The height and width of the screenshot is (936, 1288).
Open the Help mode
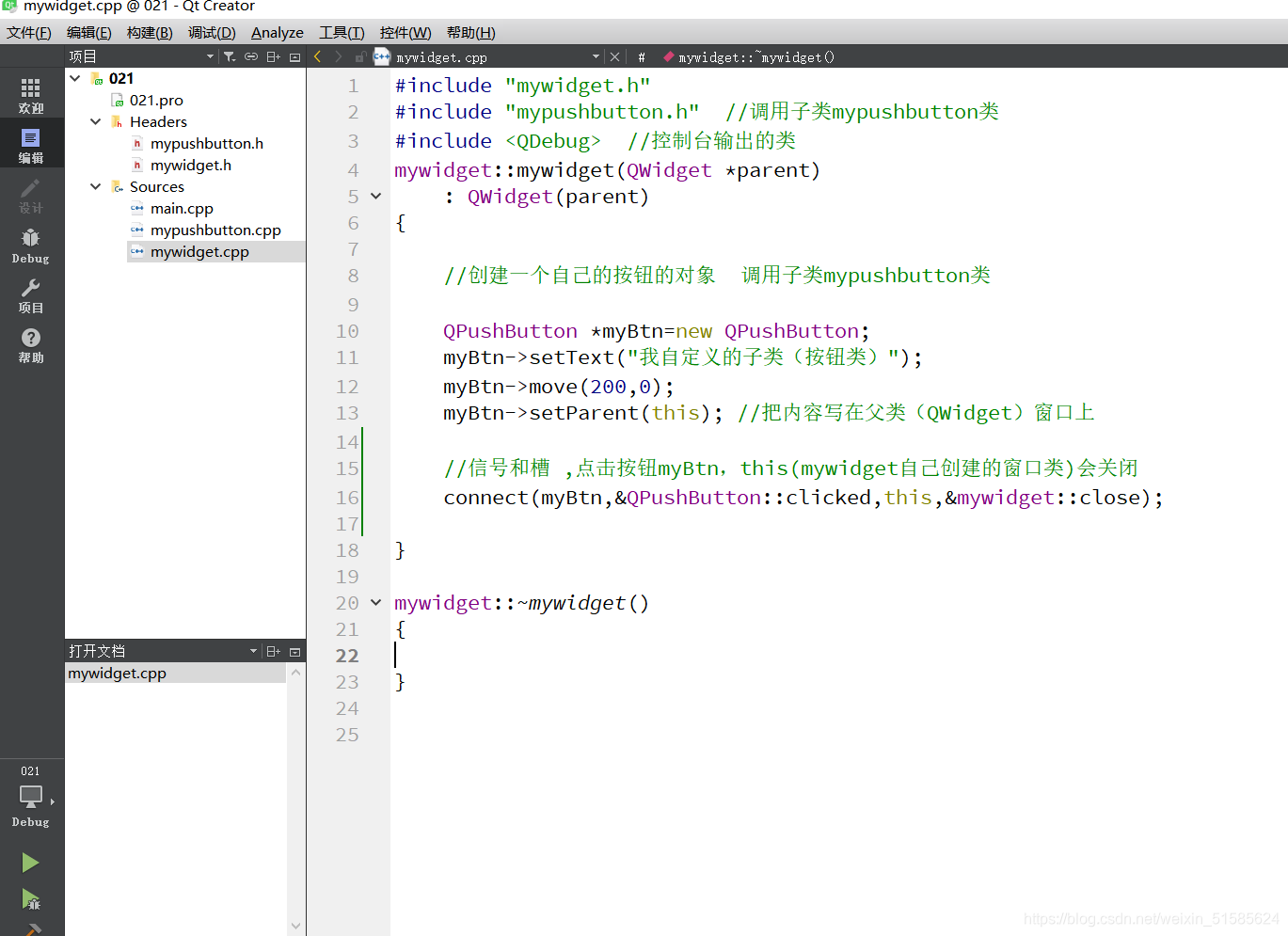[x=31, y=345]
